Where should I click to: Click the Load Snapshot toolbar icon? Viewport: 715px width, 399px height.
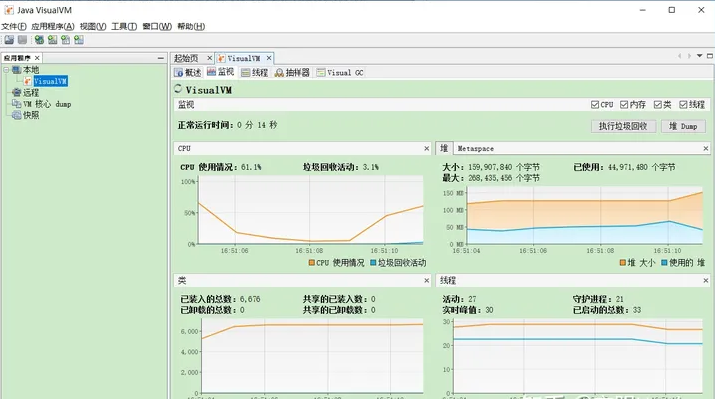(9, 40)
